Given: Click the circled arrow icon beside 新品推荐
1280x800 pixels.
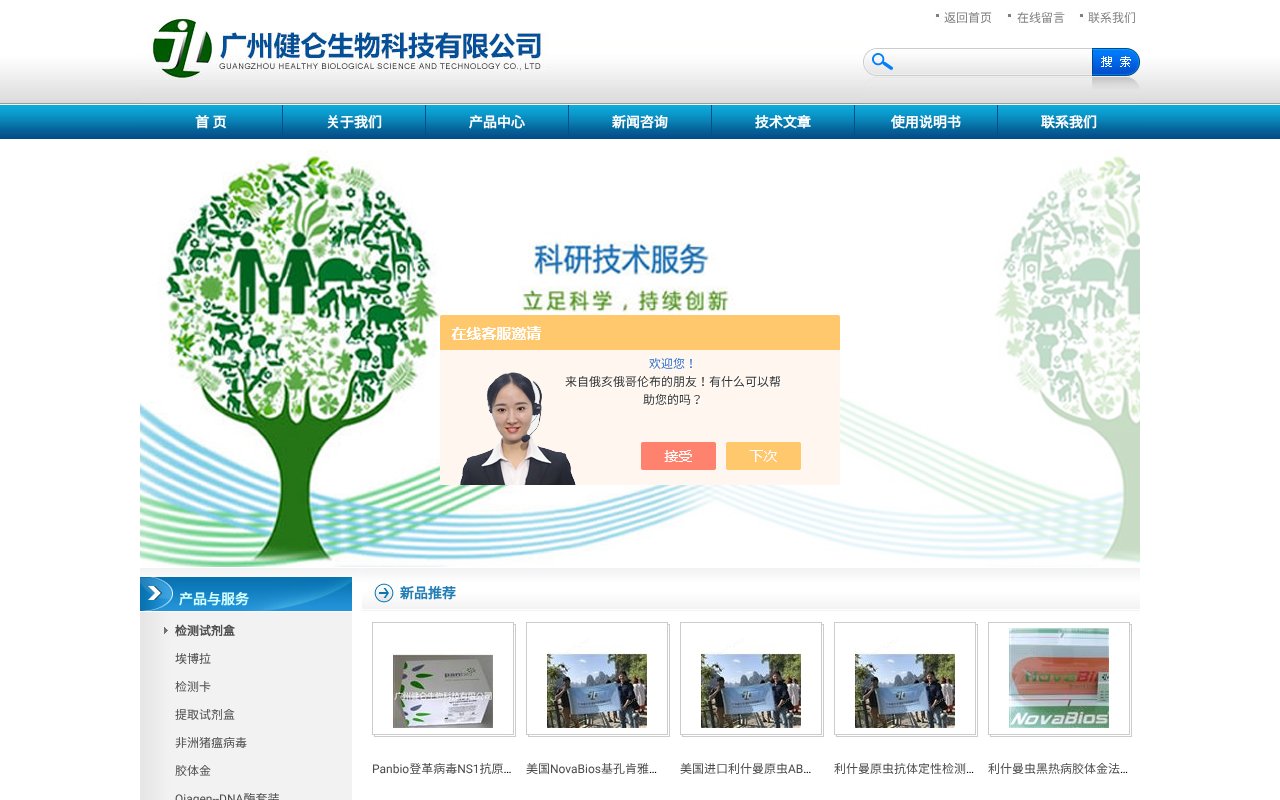Looking at the screenshot, I should point(381,593).
